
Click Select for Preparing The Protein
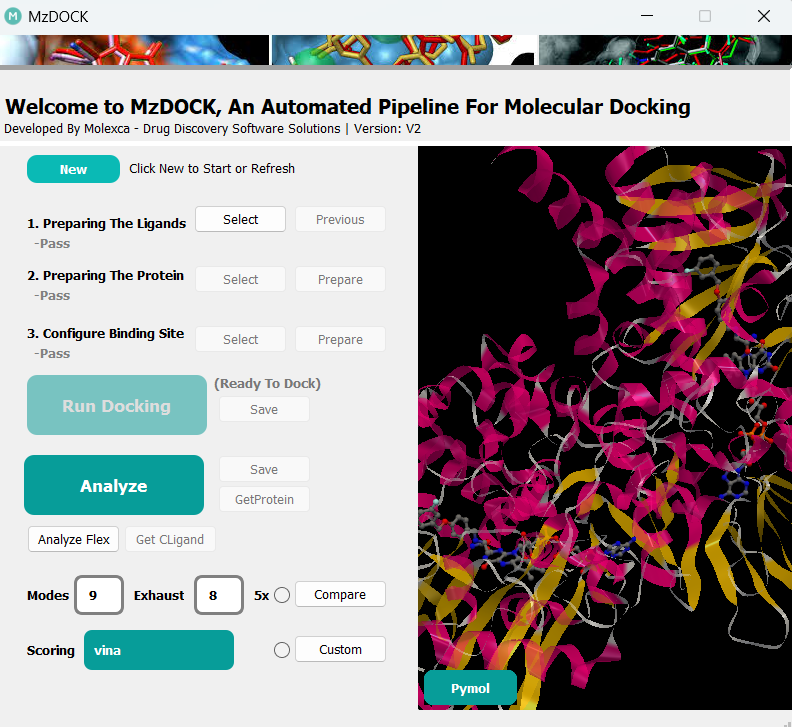240,279
